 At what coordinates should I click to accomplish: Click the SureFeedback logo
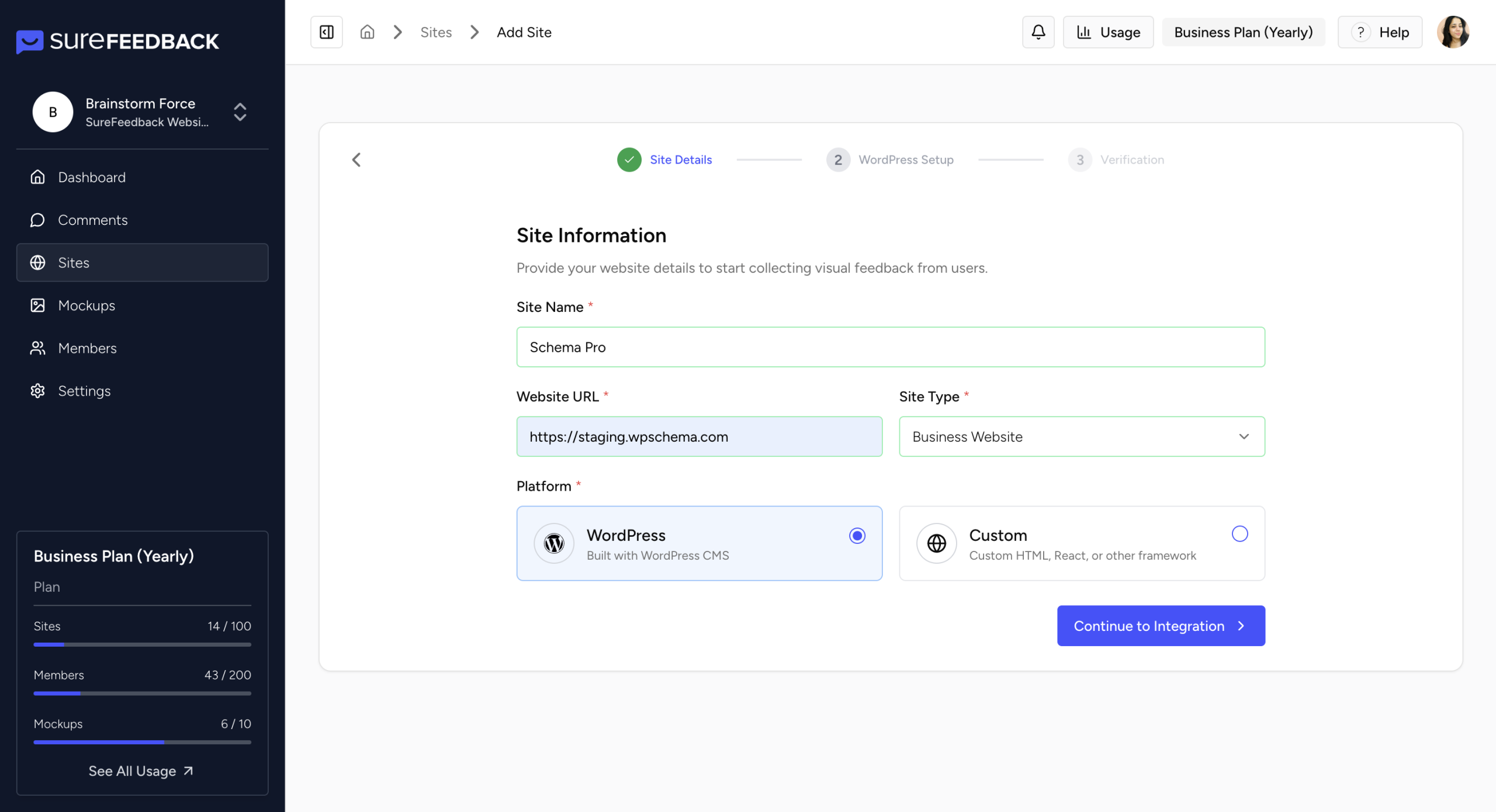pyautogui.click(x=117, y=41)
